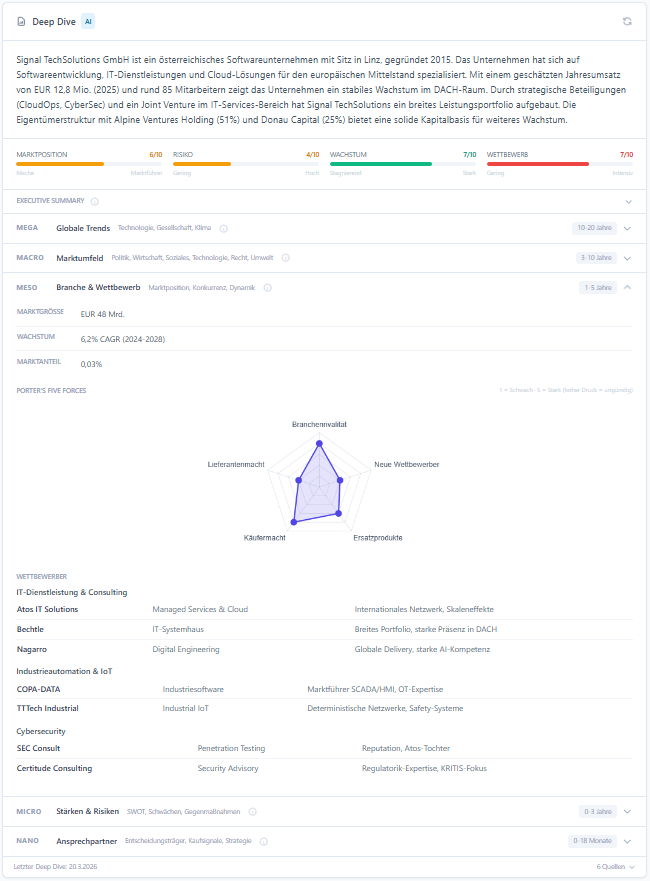Click the 0-18 Monate badge
The image size is (650, 881).
(592, 841)
